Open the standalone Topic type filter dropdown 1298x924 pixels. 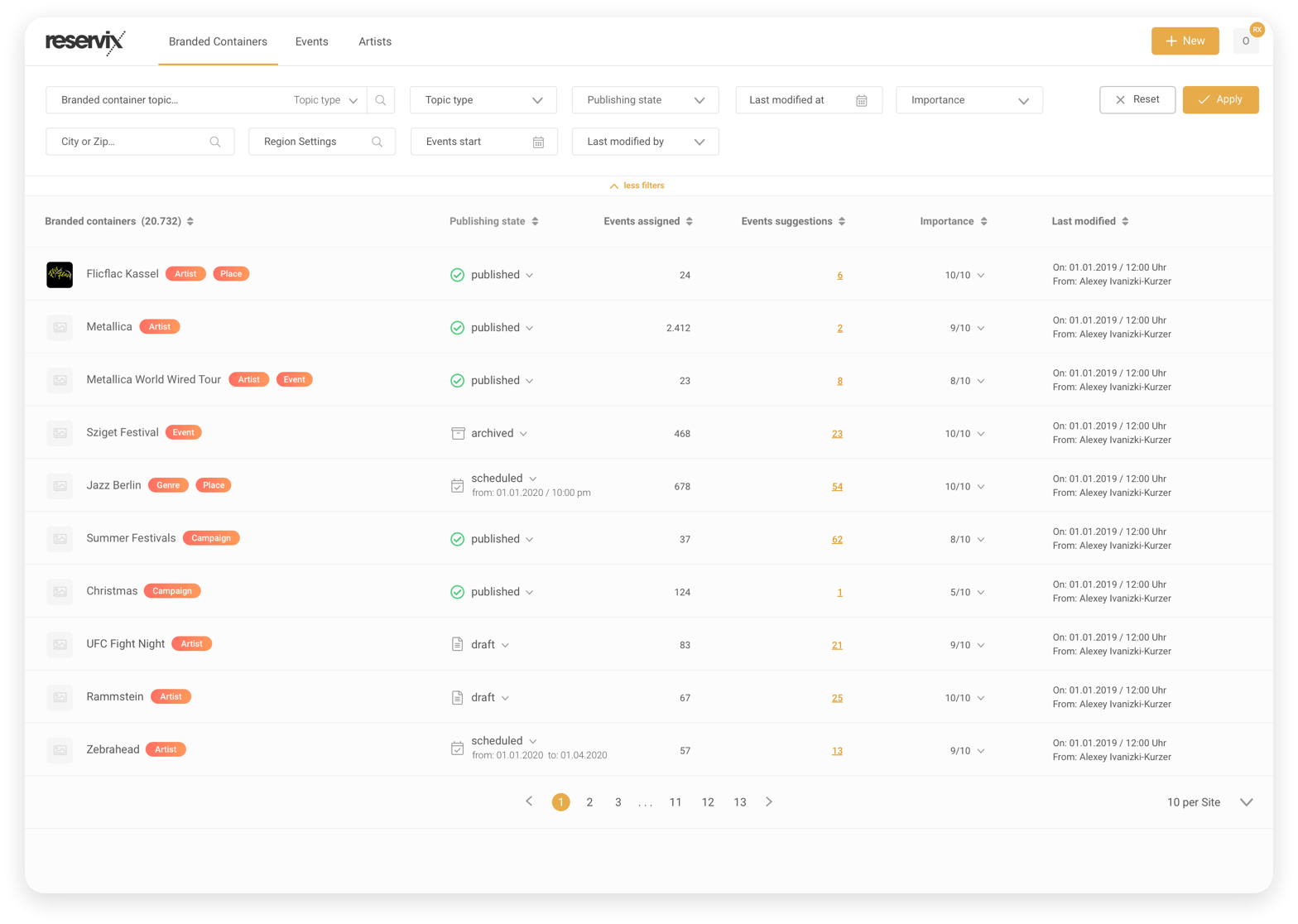click(483, 100)
